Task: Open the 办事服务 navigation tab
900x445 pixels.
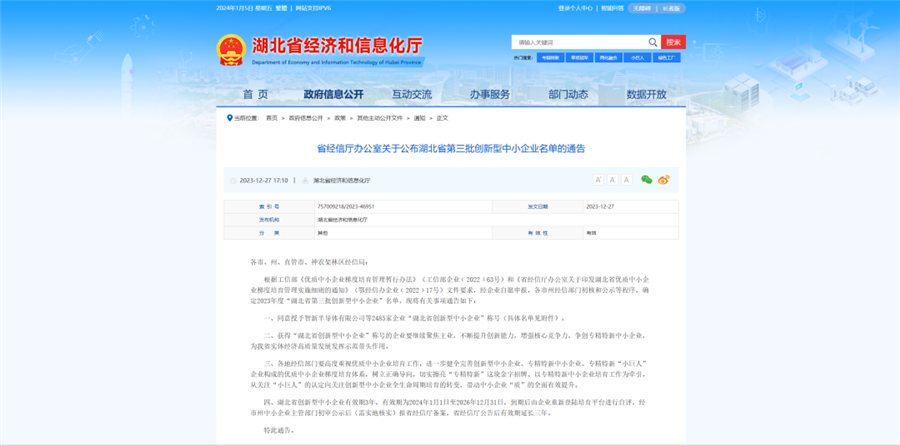Action: (490, 95)
